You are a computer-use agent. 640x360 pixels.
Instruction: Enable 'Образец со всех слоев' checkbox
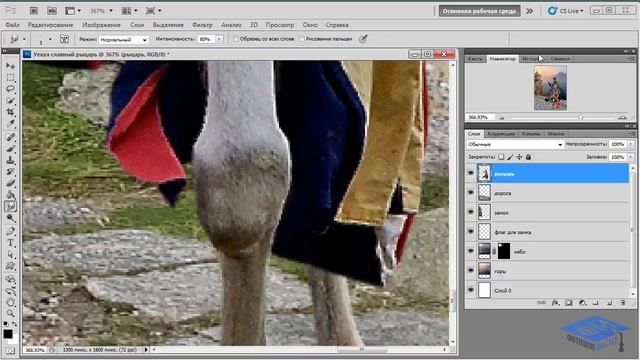click(236, 39)
